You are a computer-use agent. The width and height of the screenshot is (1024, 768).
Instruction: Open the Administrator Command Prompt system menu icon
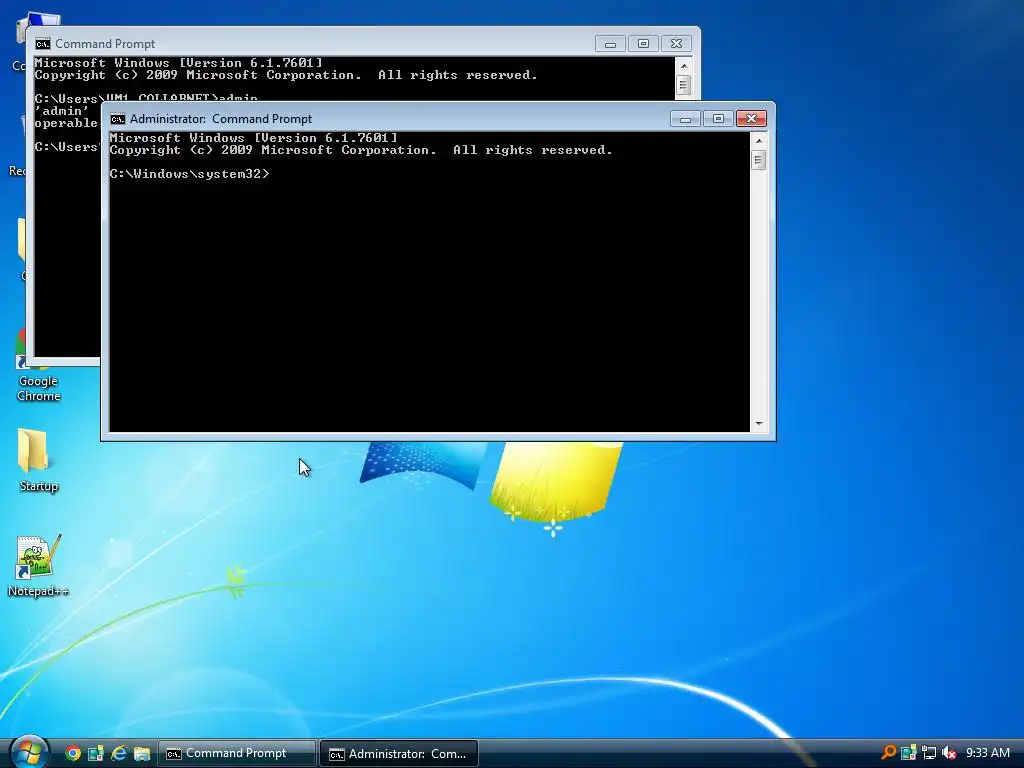pyautogui.click(x=118, y=119)
